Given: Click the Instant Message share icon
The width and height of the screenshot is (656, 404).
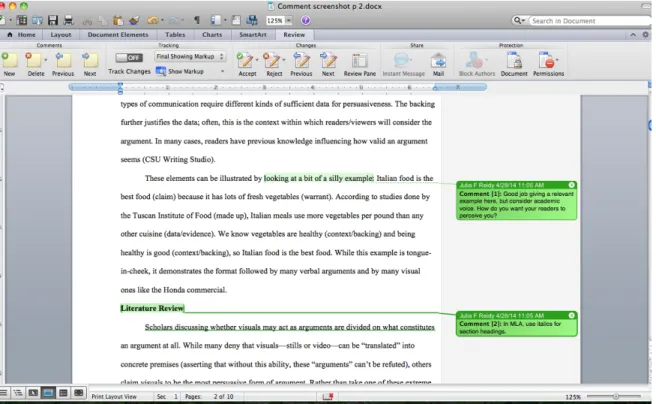Looking at the screenshot, I should tap(402, 60).
